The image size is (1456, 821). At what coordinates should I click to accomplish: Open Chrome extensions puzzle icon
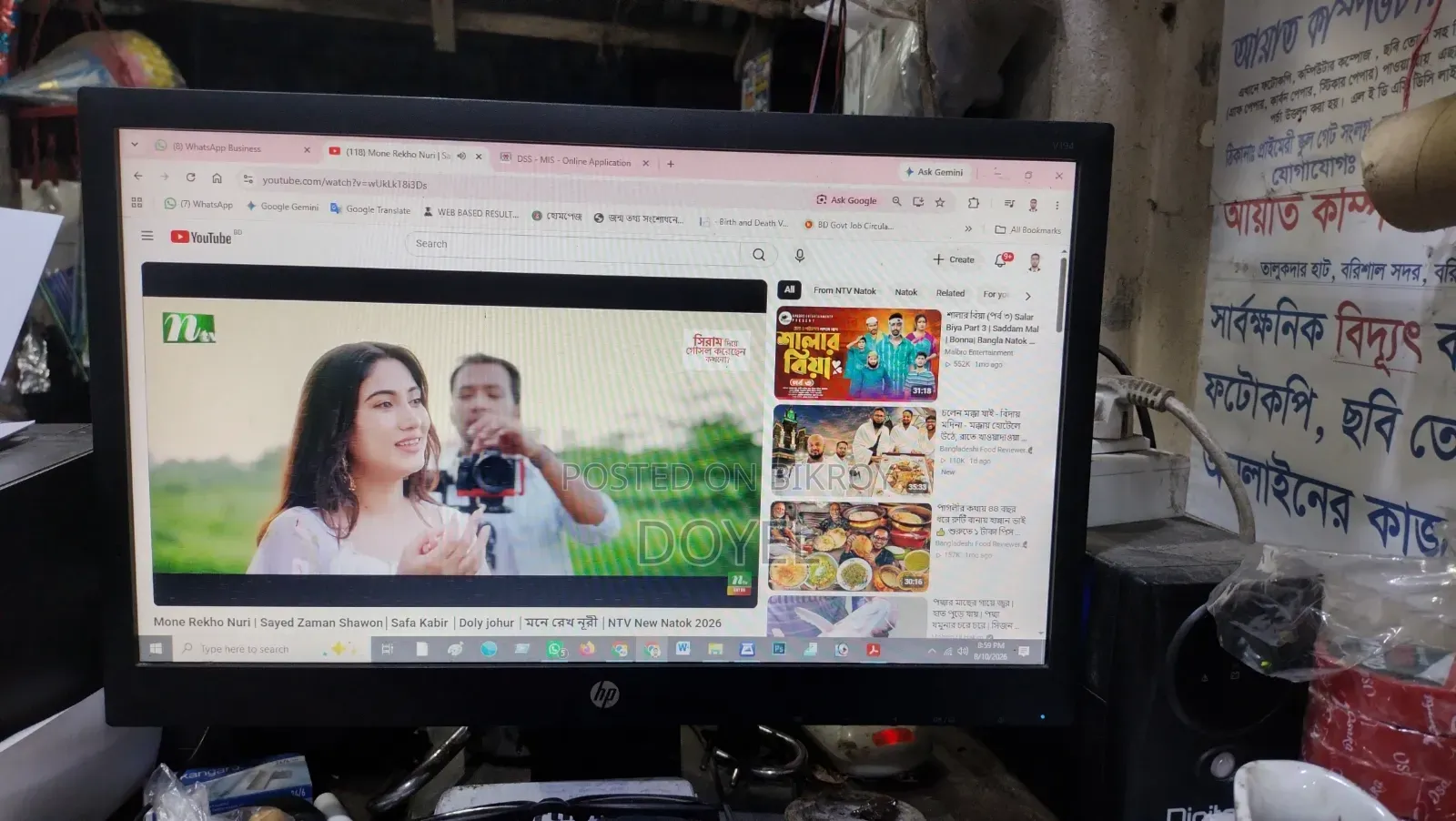pos(973,202)
